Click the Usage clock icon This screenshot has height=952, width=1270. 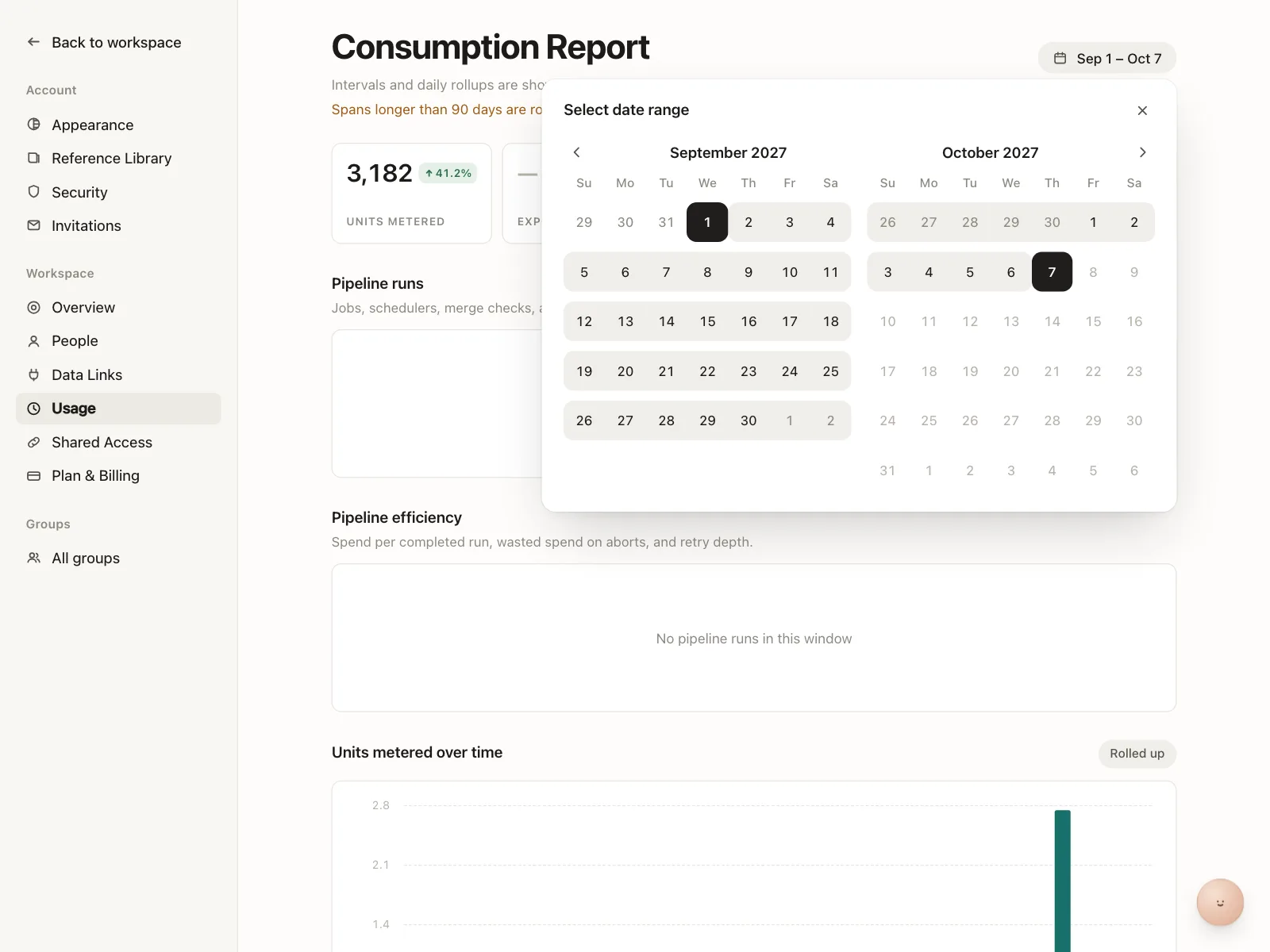33,409
